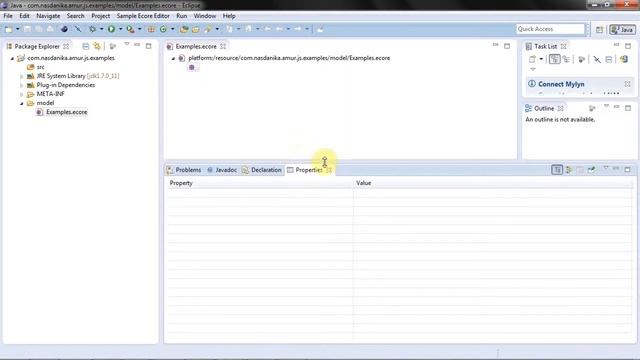640x360 pixels.
Task: Click the Open Perspective icon
Action: point(599,29)
